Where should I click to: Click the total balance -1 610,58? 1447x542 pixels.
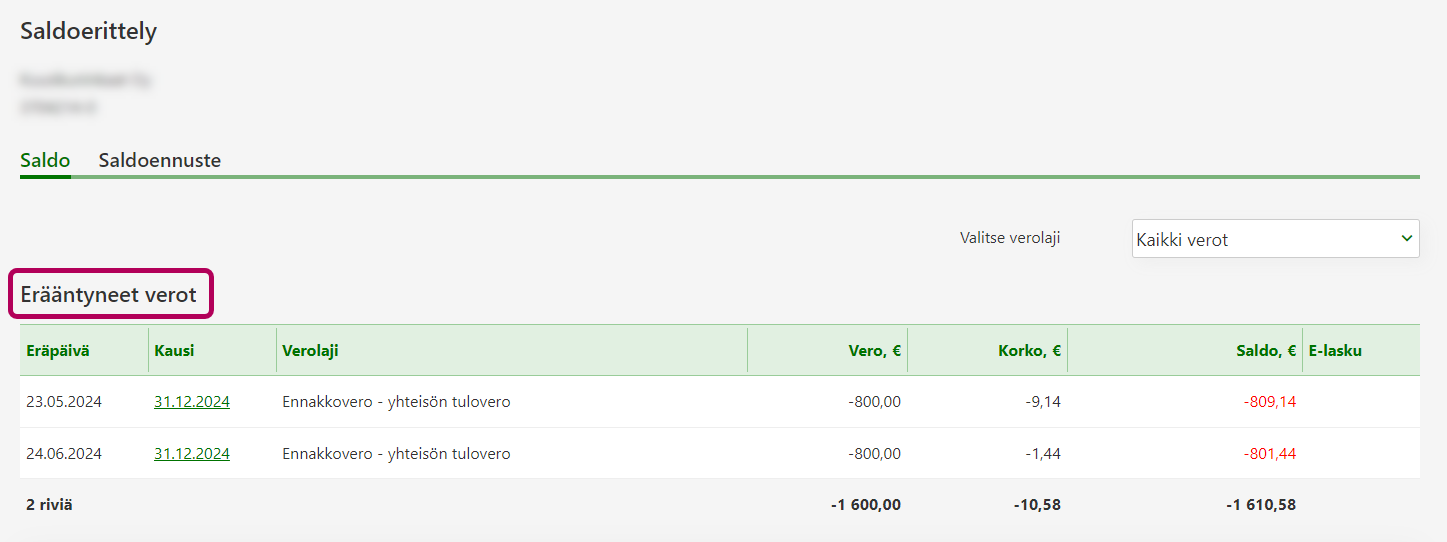click(x=1260, y=505)
